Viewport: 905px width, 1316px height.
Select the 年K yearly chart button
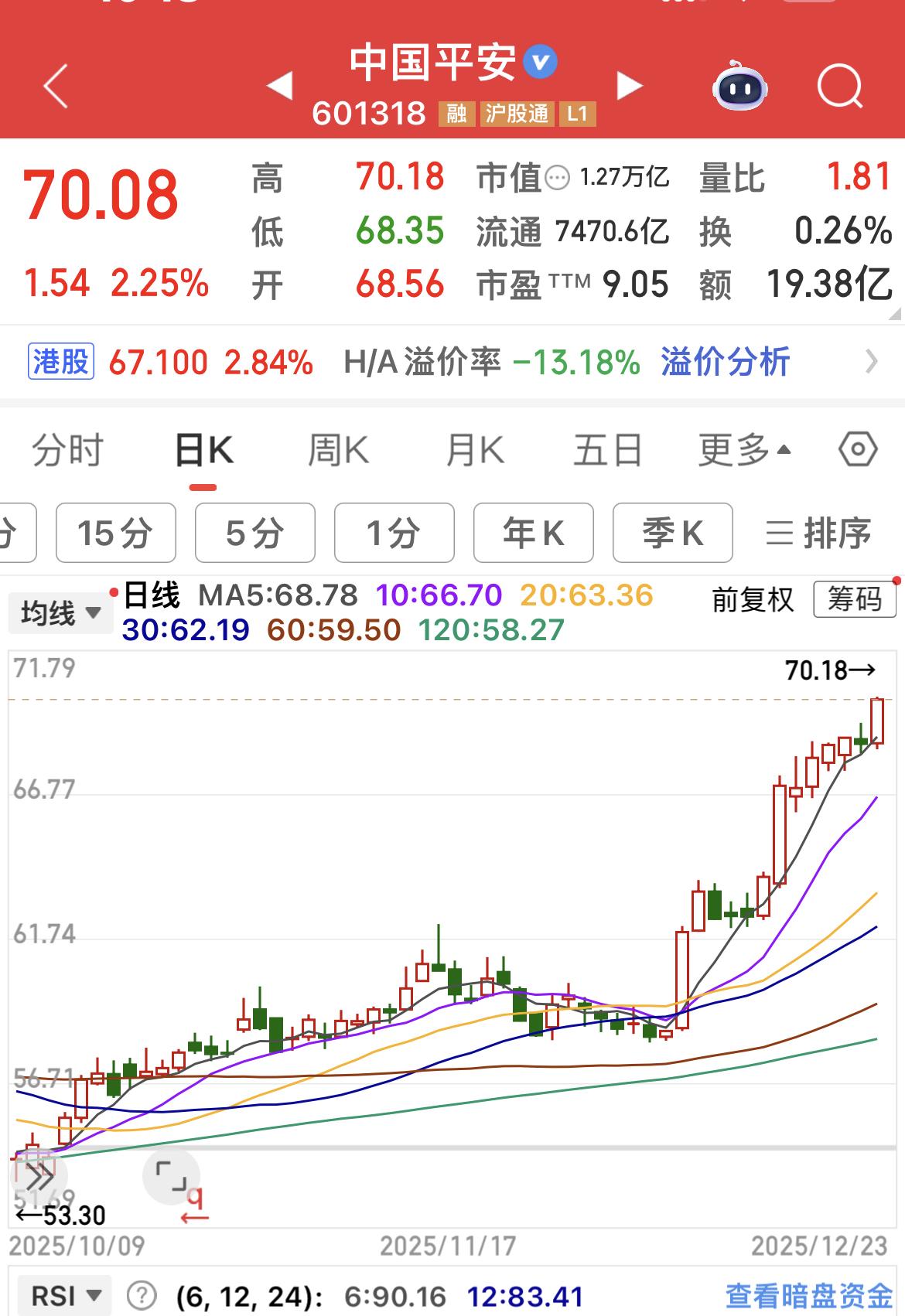(534, 533)
